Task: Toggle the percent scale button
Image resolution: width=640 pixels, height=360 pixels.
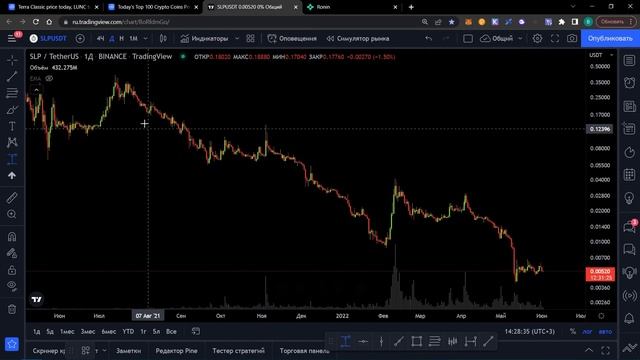Action: [573, 331]
